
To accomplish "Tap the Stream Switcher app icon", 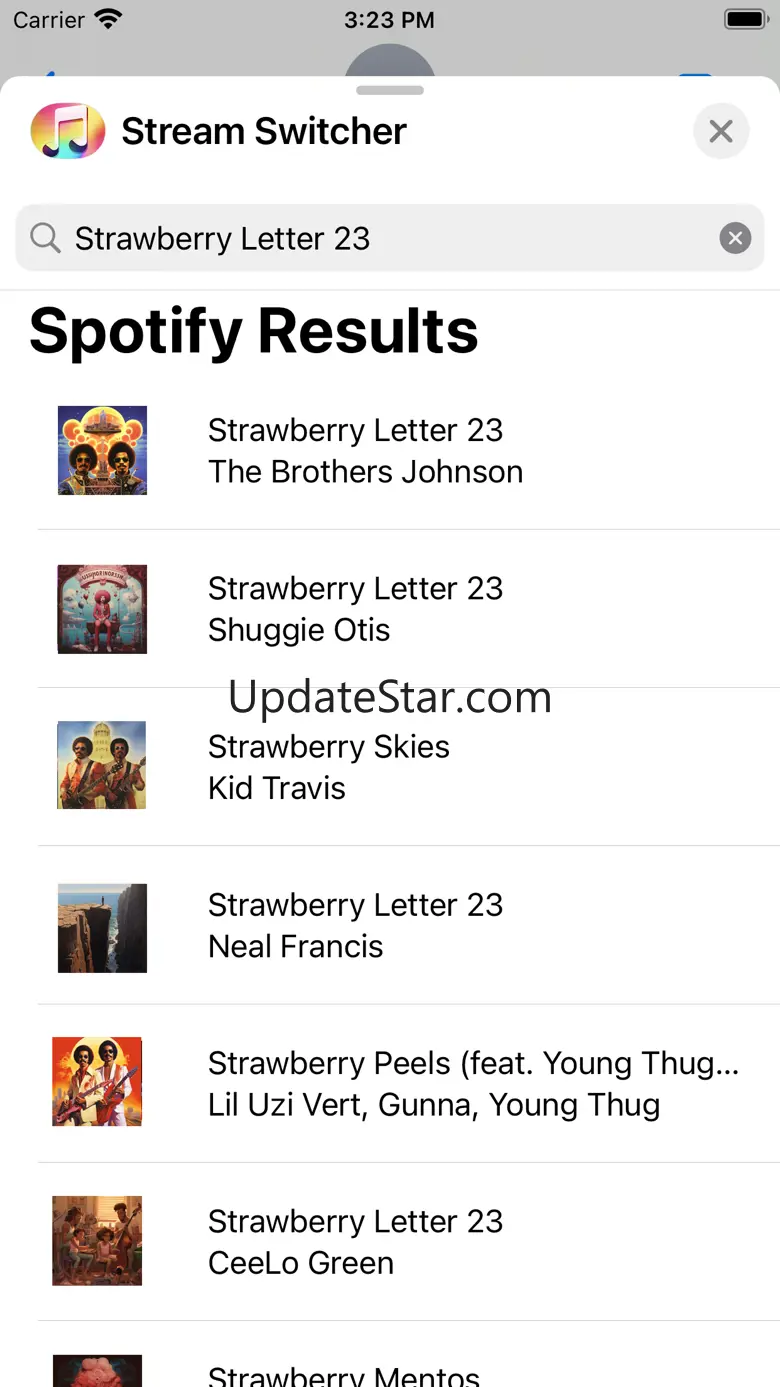I will 68,131.
